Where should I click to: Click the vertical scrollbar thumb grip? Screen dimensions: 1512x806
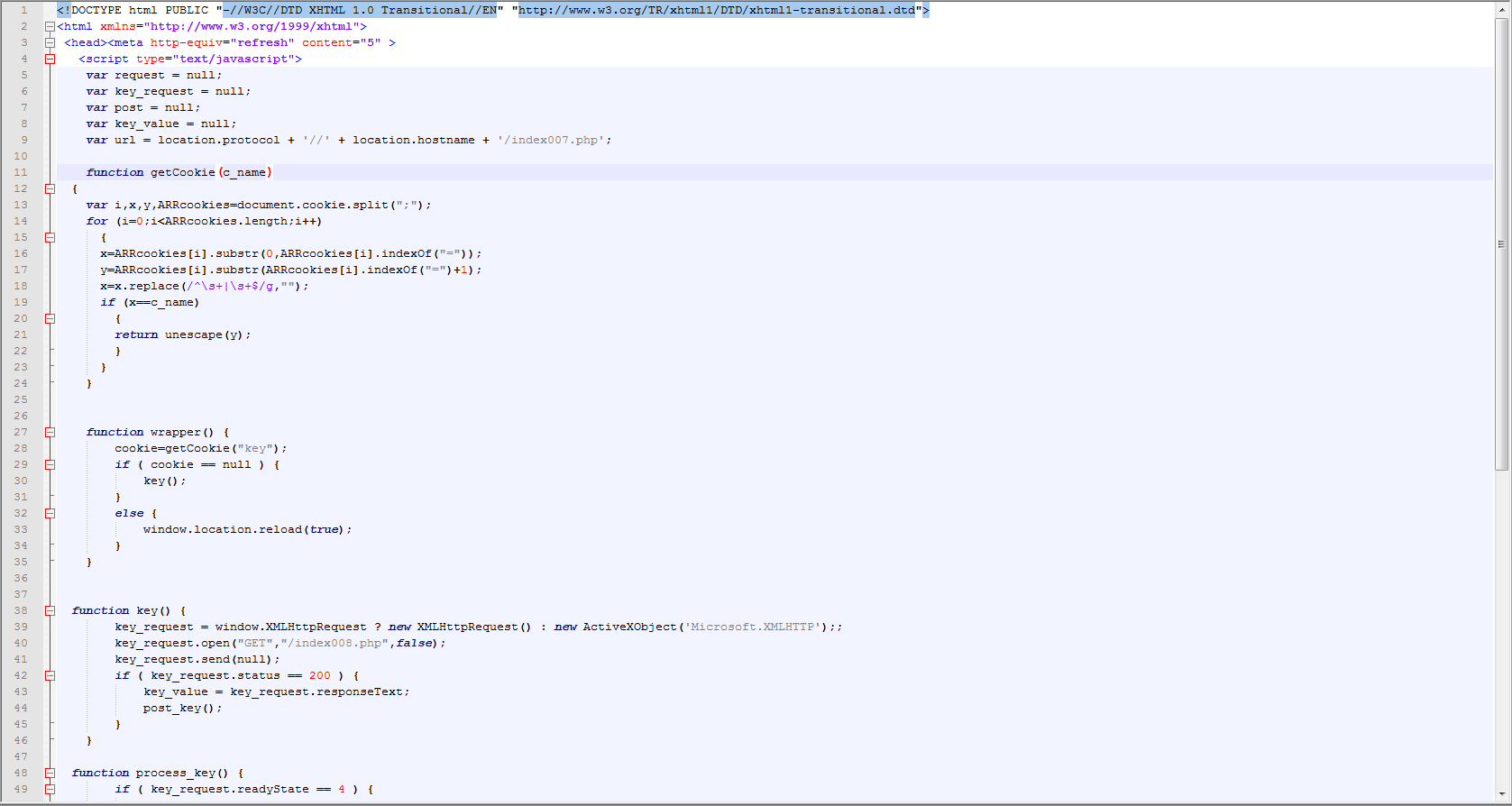1501,243
